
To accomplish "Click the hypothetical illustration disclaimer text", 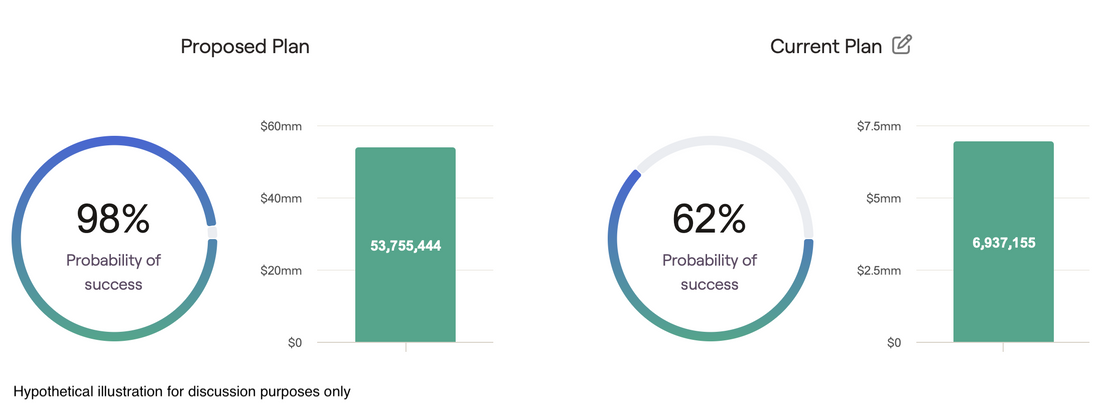I will [182, 392].
